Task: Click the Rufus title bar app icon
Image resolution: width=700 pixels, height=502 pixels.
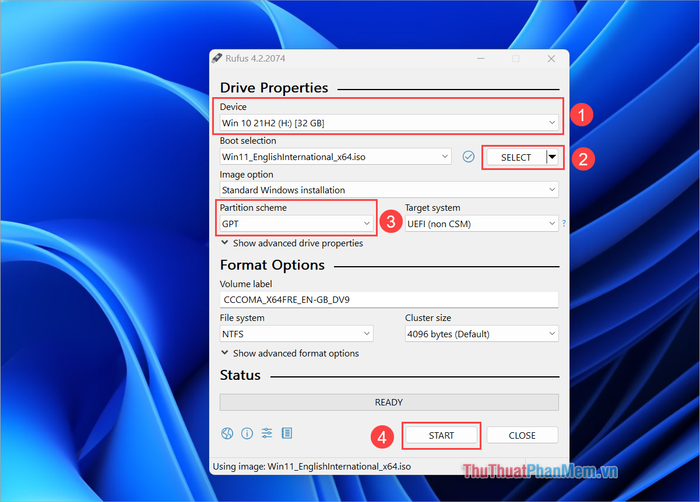Action: tap(217, 59)
